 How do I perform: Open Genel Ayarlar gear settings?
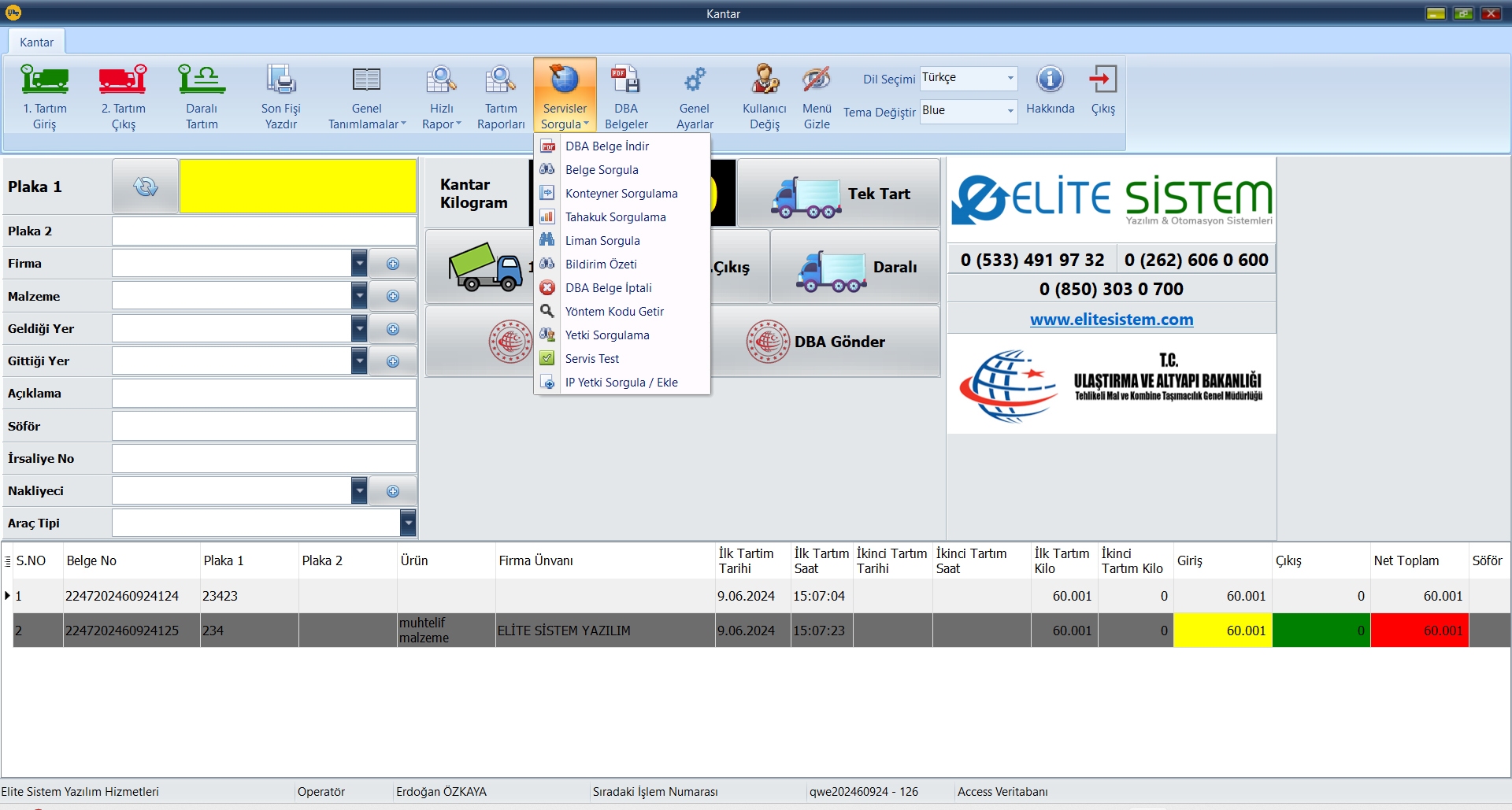pos(695,80)
